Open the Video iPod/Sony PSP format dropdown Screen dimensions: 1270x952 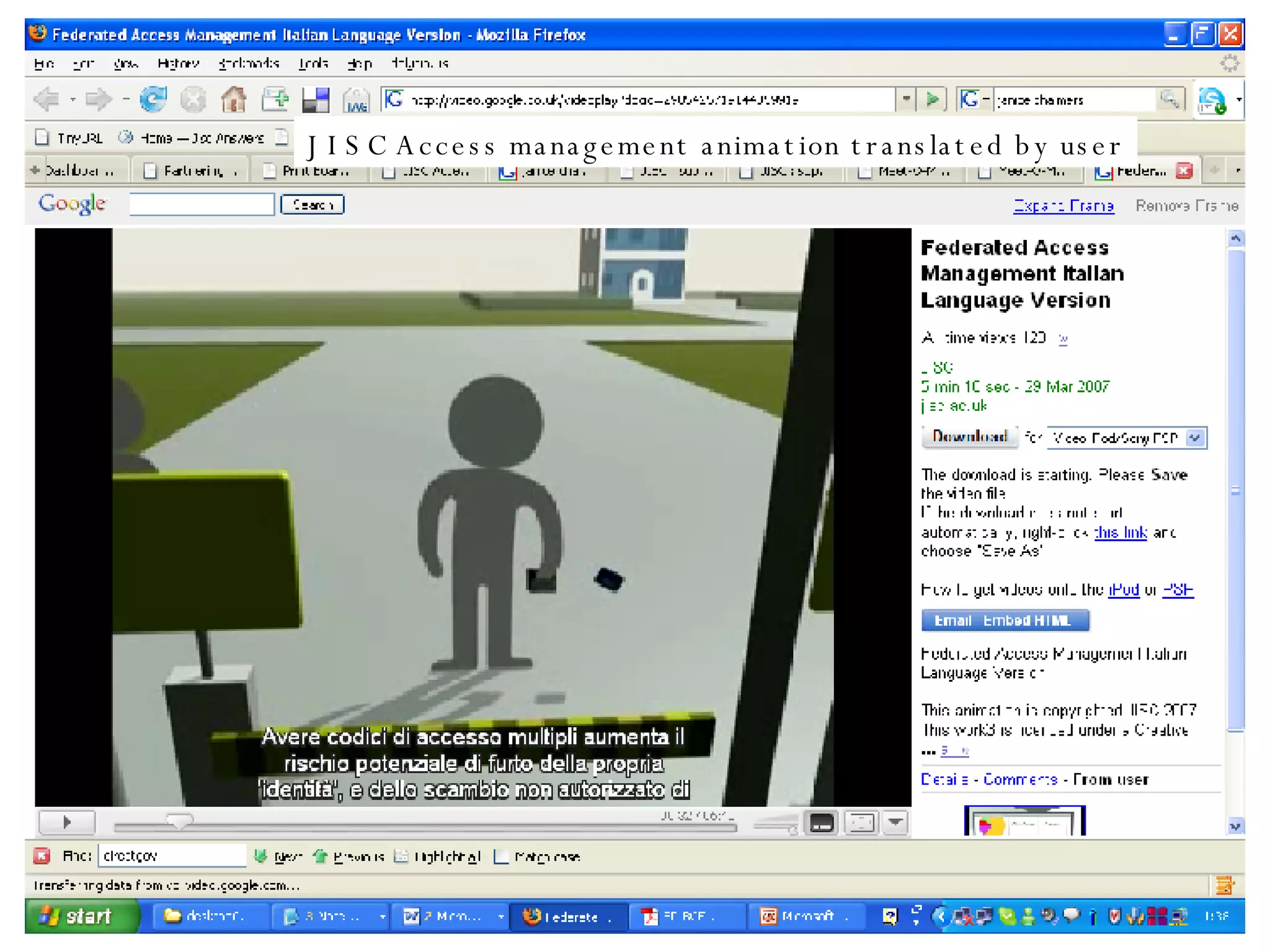pyautogui.click(x=1127, y=438)
